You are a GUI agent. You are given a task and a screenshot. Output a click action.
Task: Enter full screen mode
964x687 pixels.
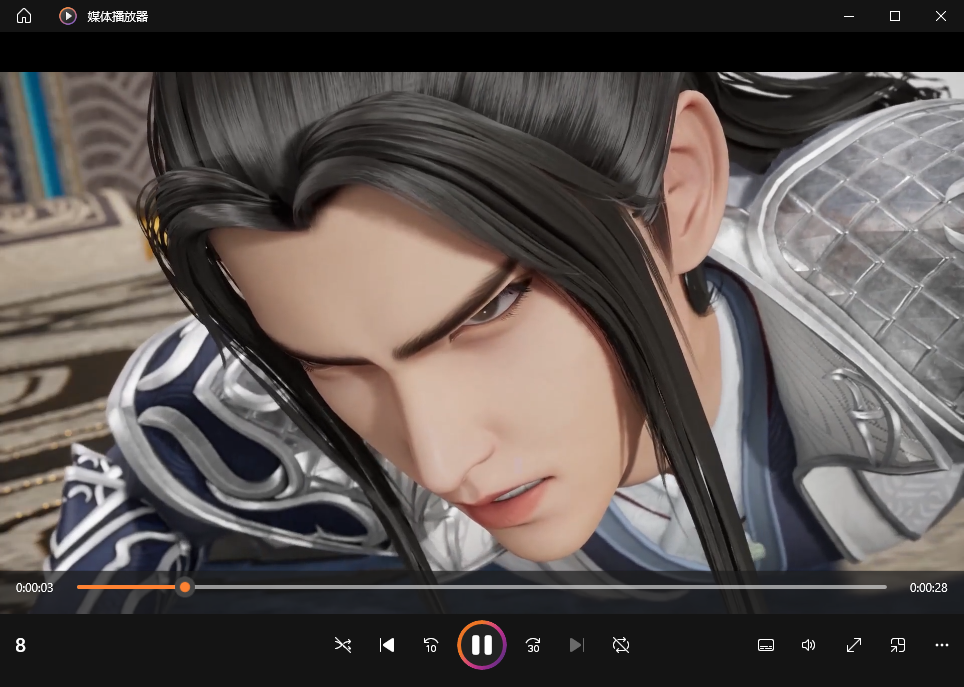853,645
